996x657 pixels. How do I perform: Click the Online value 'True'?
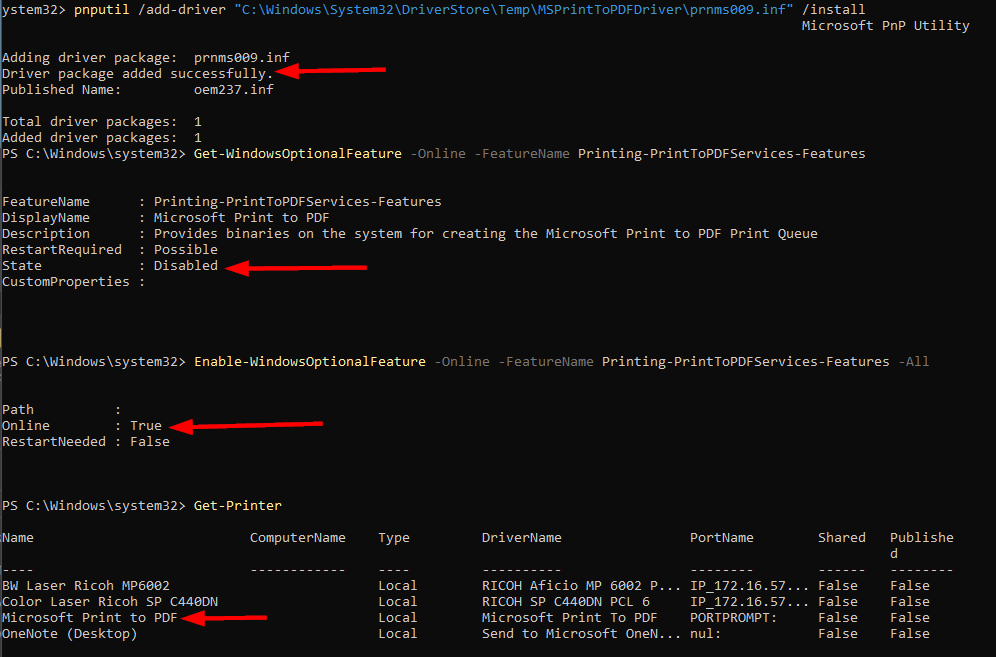point(145,426)
